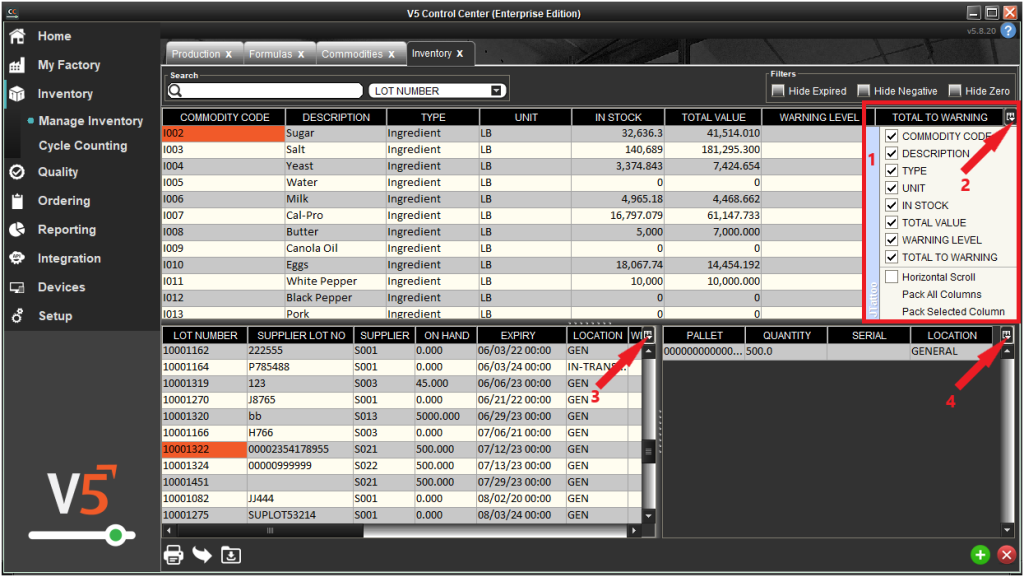Click the Reporting pie chart icon

pyautogui.click(x=17, y=229)
